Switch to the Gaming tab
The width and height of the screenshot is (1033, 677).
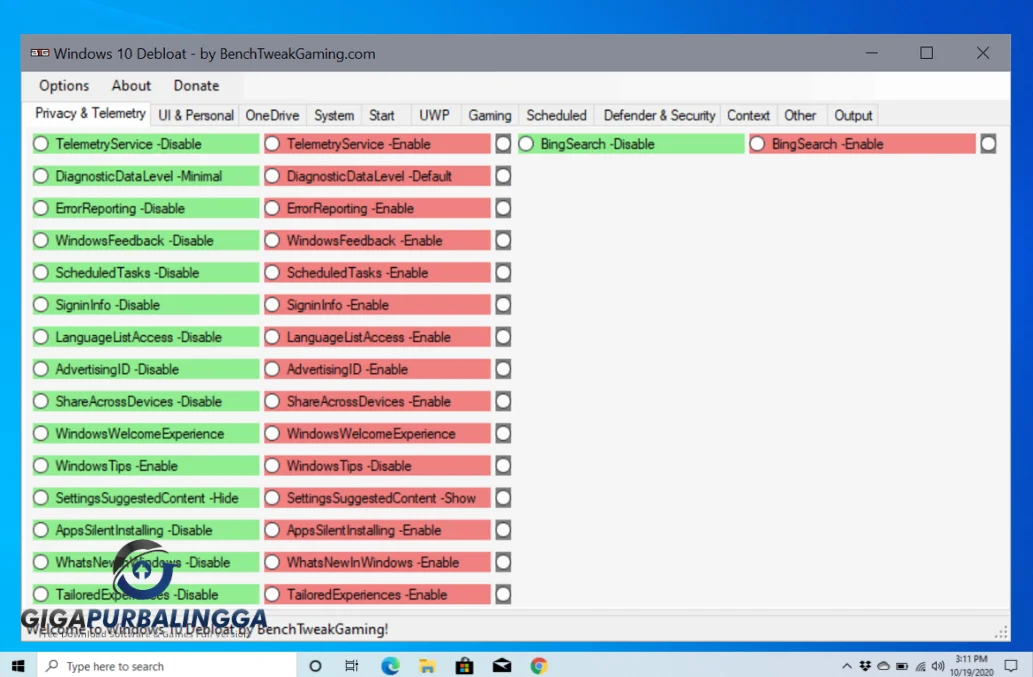pyautogui.click(x=489, y=115)
